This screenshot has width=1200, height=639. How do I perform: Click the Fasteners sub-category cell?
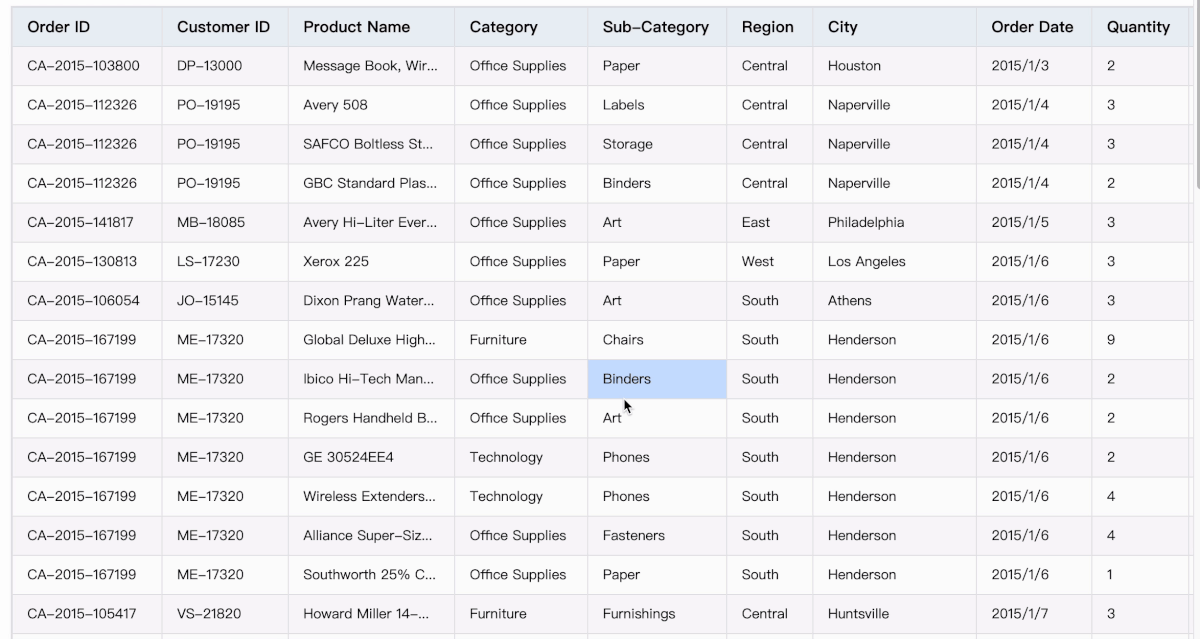633,536
